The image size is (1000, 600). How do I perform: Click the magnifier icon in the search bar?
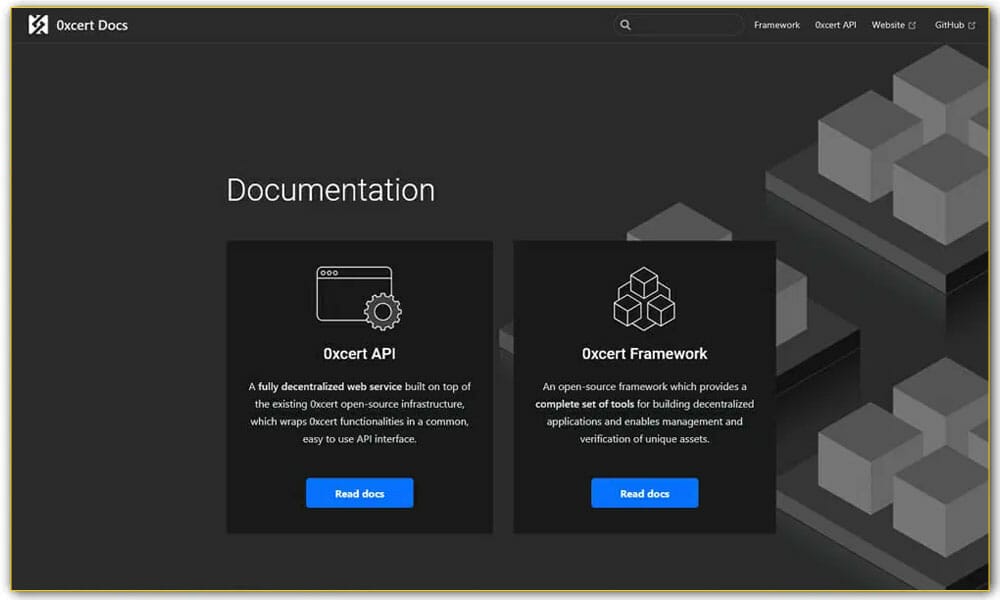point(626,24)
